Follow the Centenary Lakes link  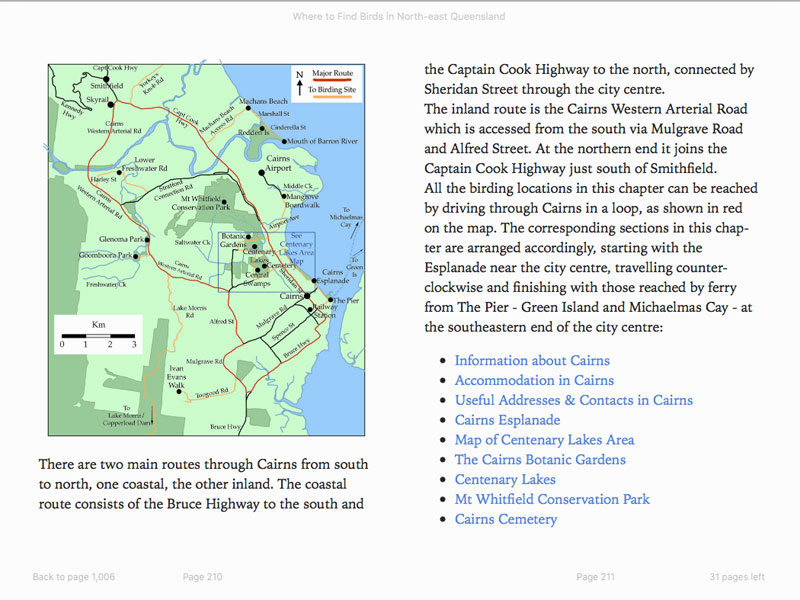(505, 480)
